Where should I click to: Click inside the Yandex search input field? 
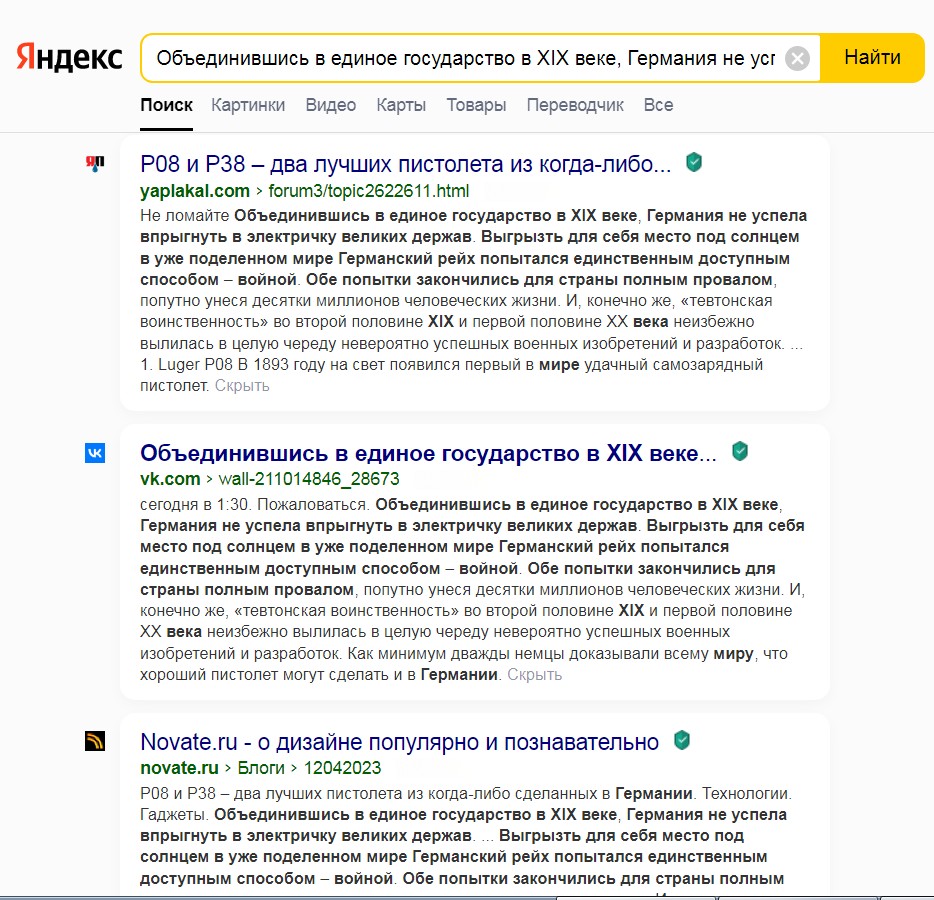465,58
